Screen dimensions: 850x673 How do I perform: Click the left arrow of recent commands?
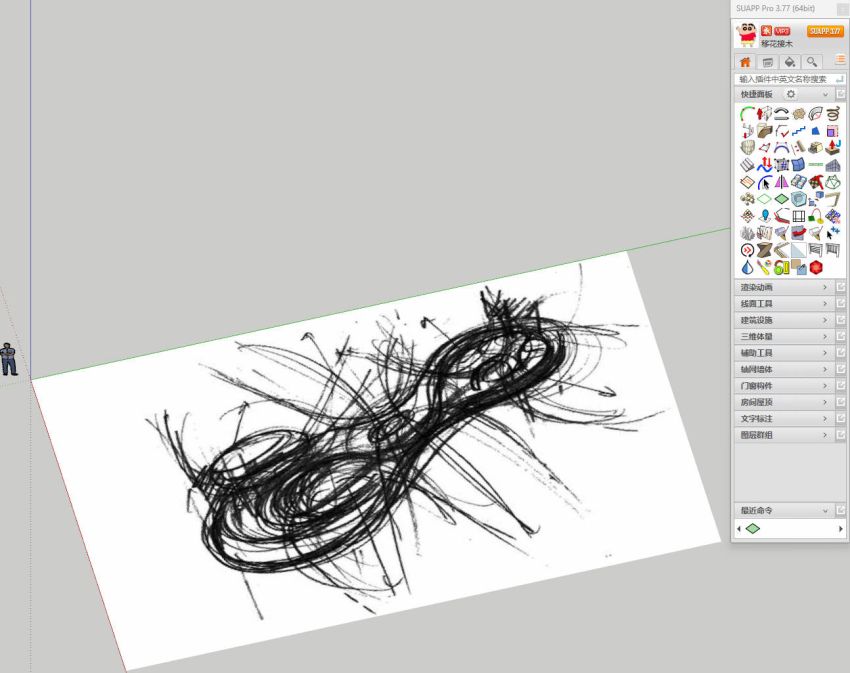tap(738, 529)
